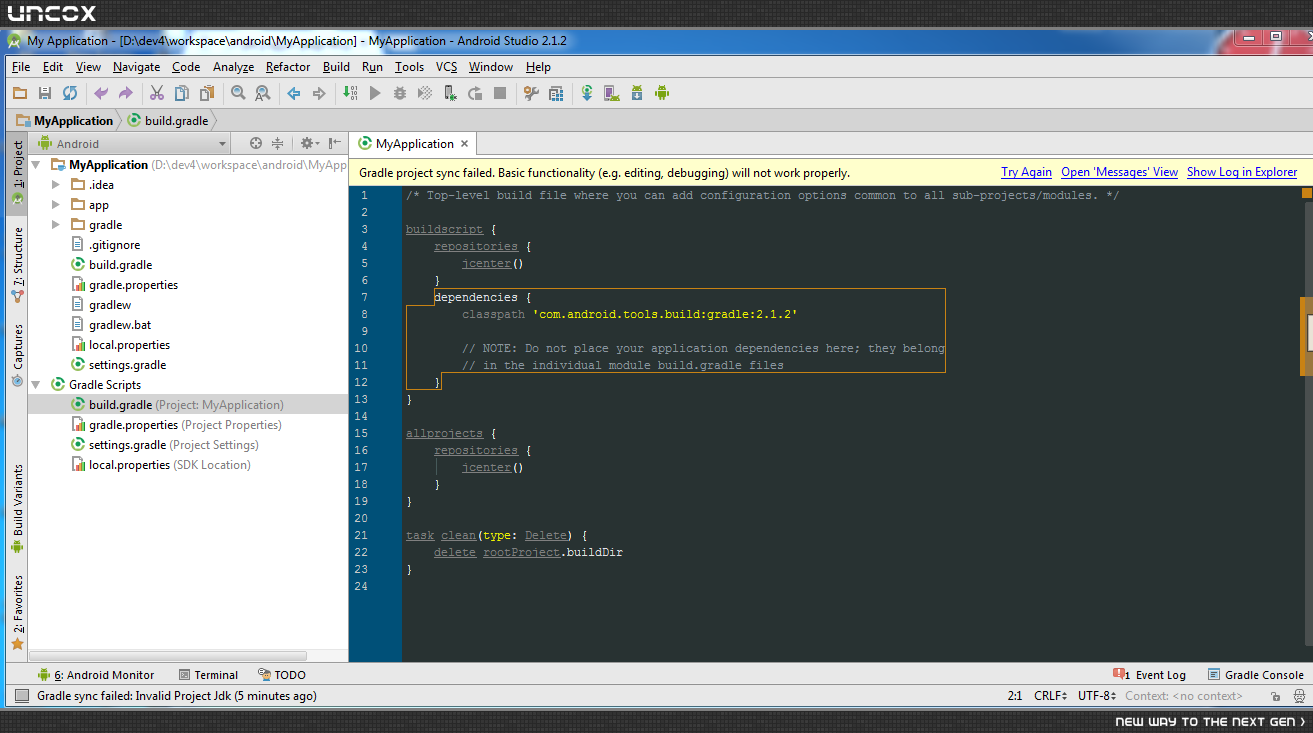This screenshot has height=733, width=1313.
Task: Click the Back navigation arrow
Action: pyautogui.click(x=294, y=93)
